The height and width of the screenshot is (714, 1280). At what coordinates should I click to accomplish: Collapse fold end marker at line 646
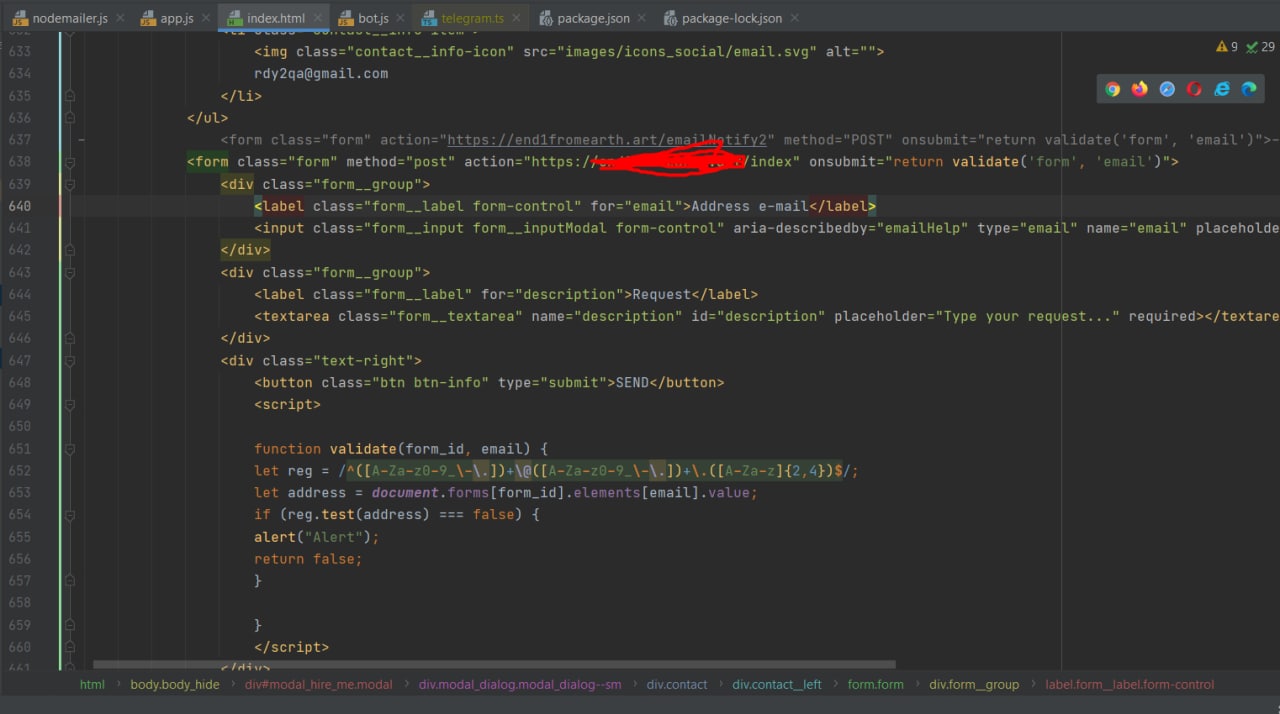(x=69, y=338)
